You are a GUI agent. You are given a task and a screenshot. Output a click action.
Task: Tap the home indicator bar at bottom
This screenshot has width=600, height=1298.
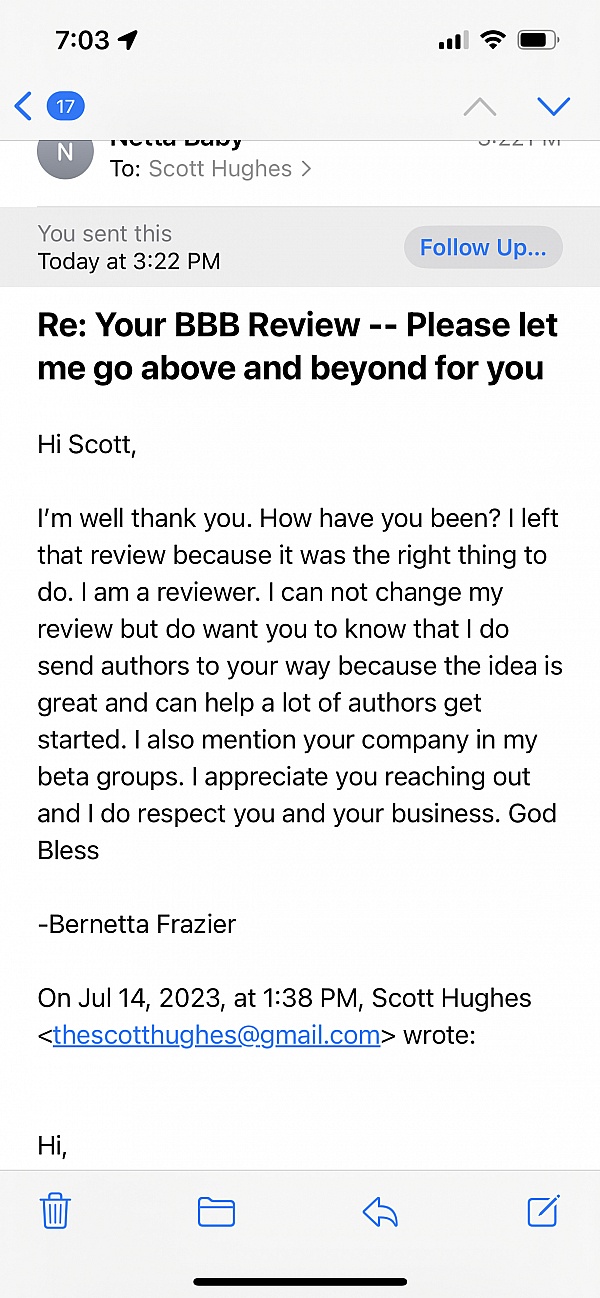(x=300, y=1281)
